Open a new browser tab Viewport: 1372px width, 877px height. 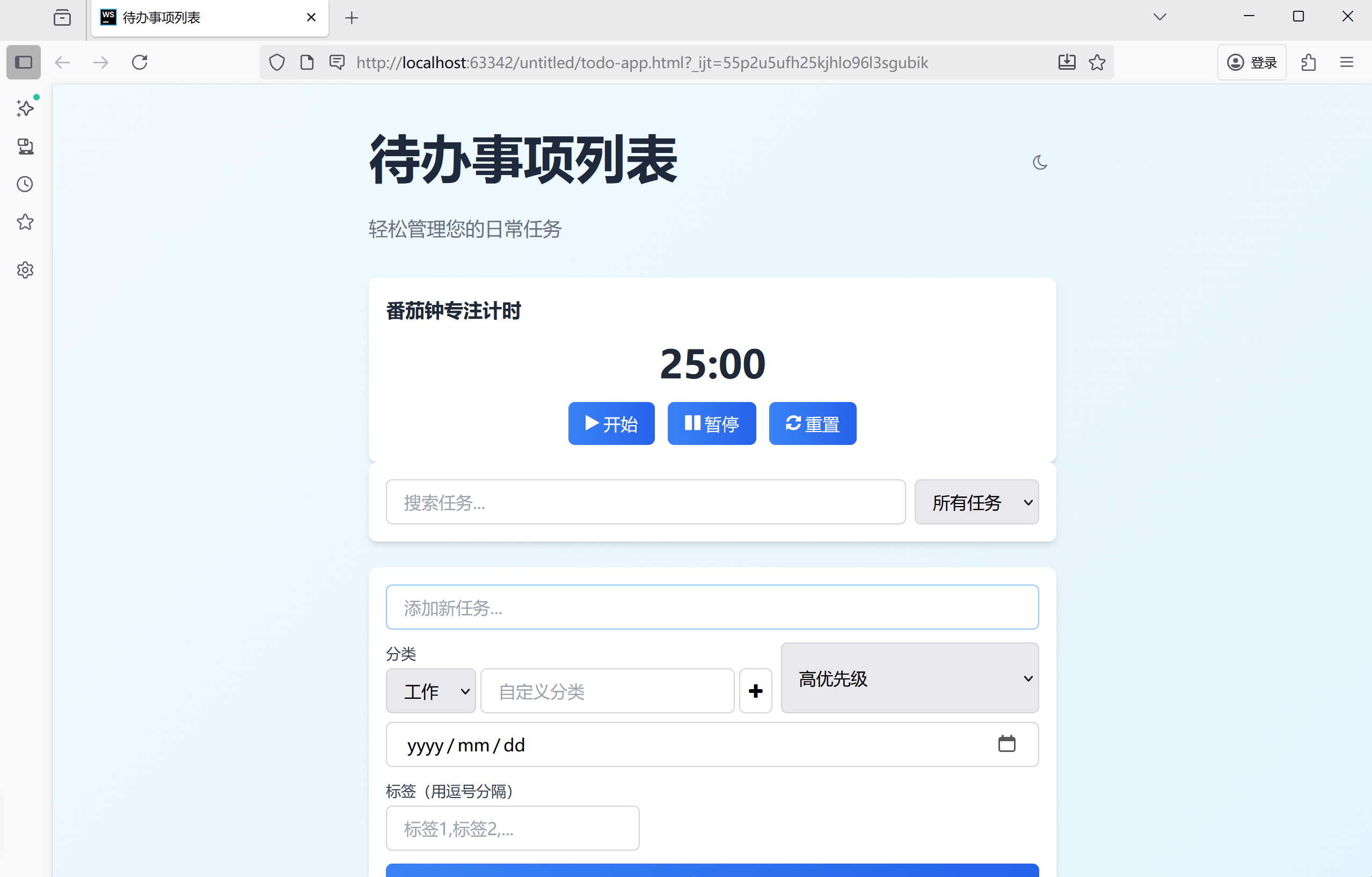coord(352,18)
